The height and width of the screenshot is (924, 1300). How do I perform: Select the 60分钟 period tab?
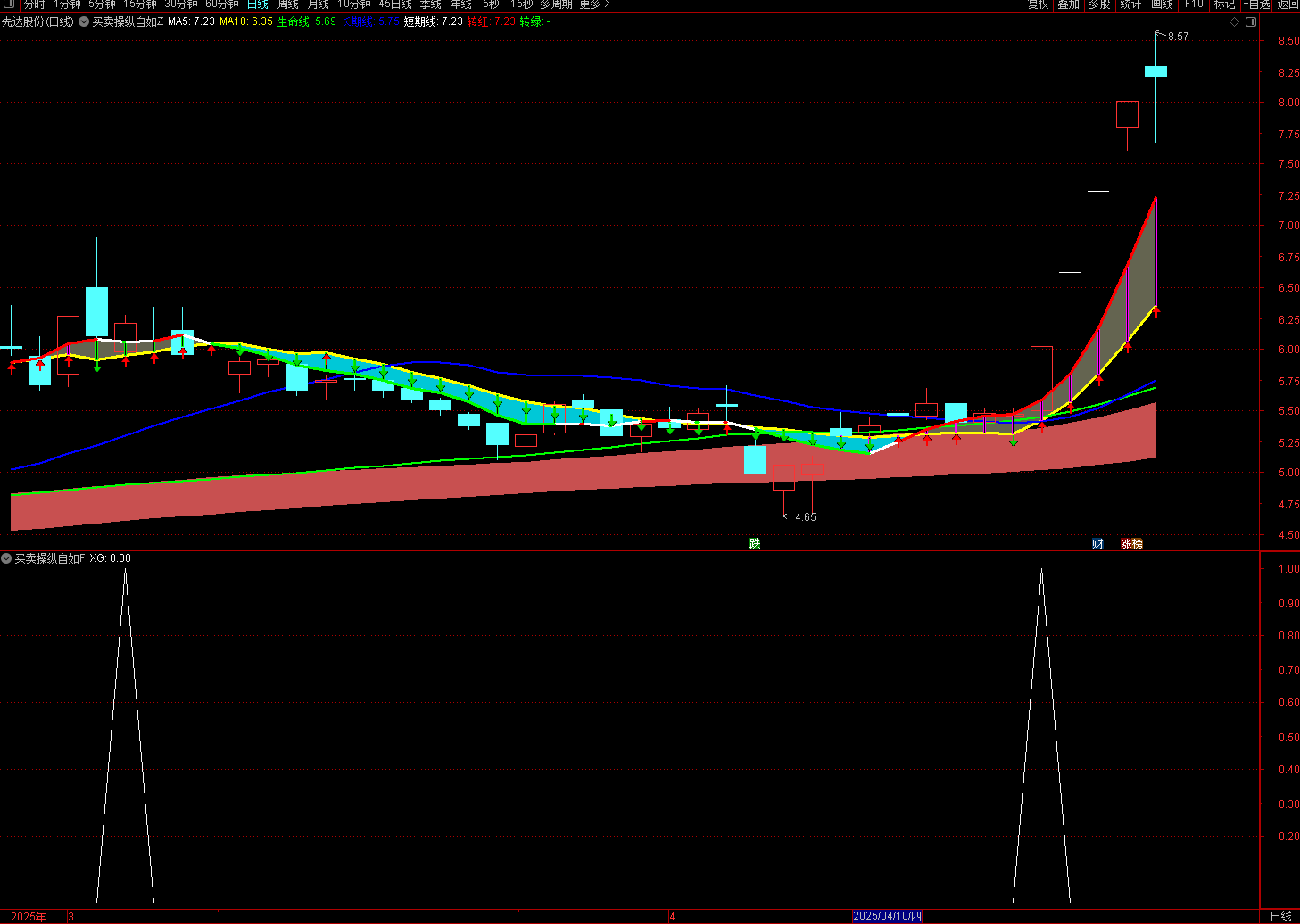pyautogui.click(x=222, y=4)
